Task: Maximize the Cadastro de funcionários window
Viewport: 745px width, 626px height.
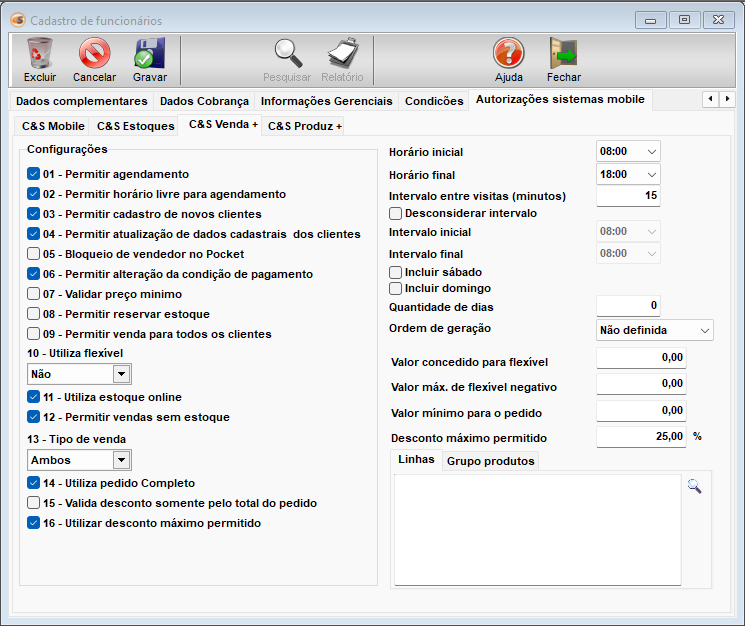Action: [x=684, y=20]
